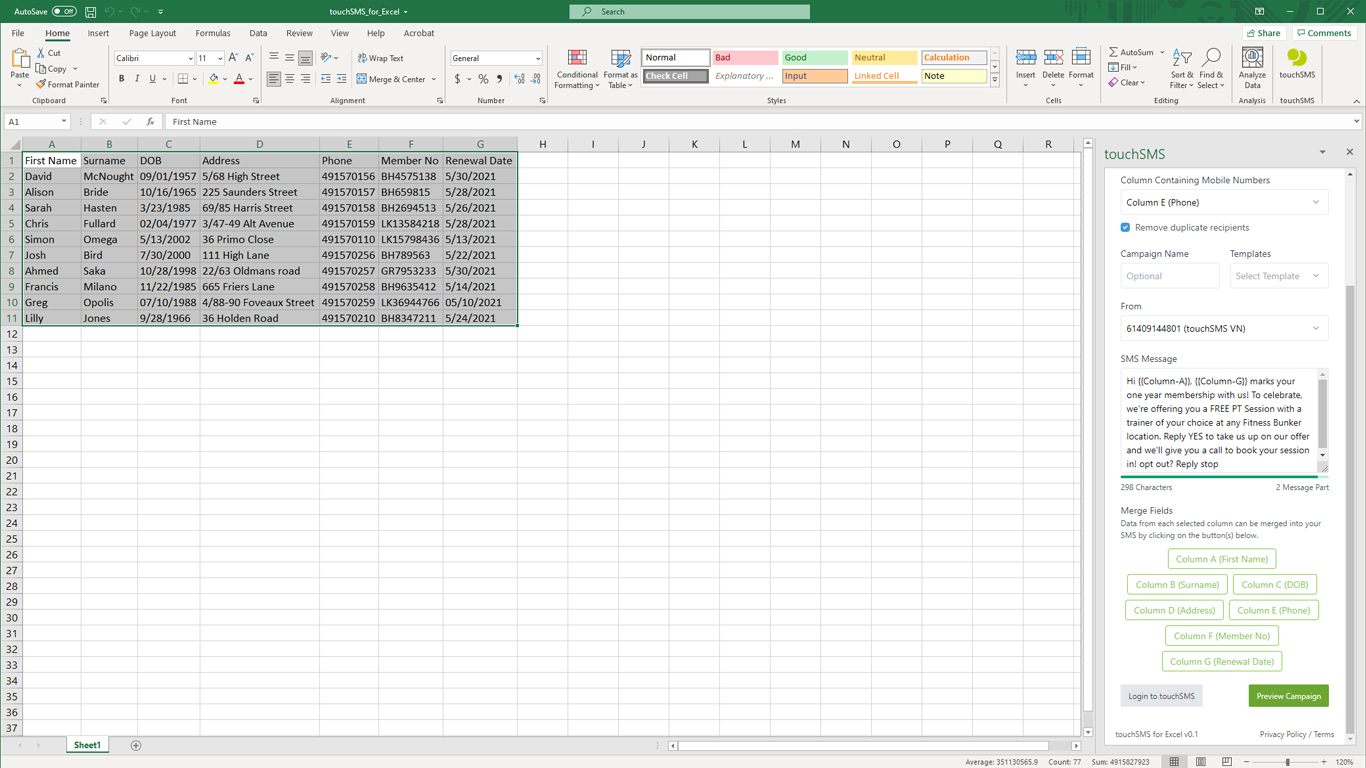Click the Underline button
The image size is (1366, 768).
click(152, 79)
